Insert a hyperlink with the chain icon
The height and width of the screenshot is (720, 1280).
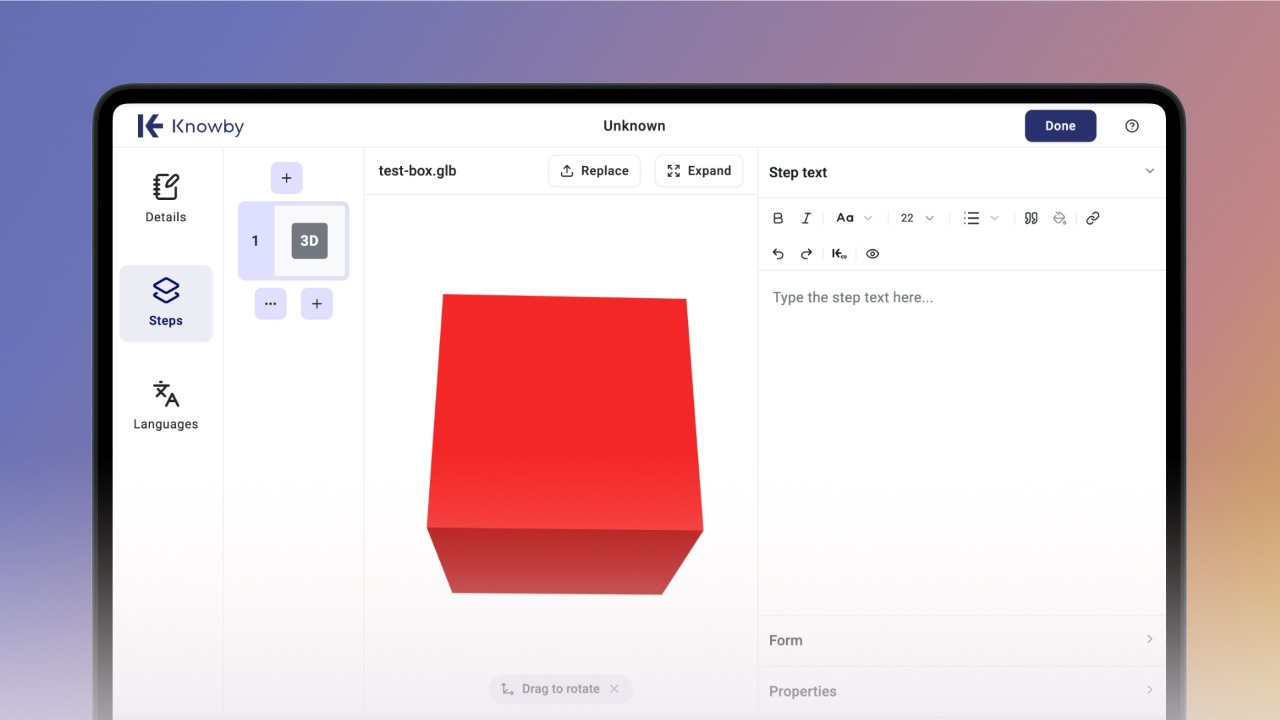(x=1093, y=218)
